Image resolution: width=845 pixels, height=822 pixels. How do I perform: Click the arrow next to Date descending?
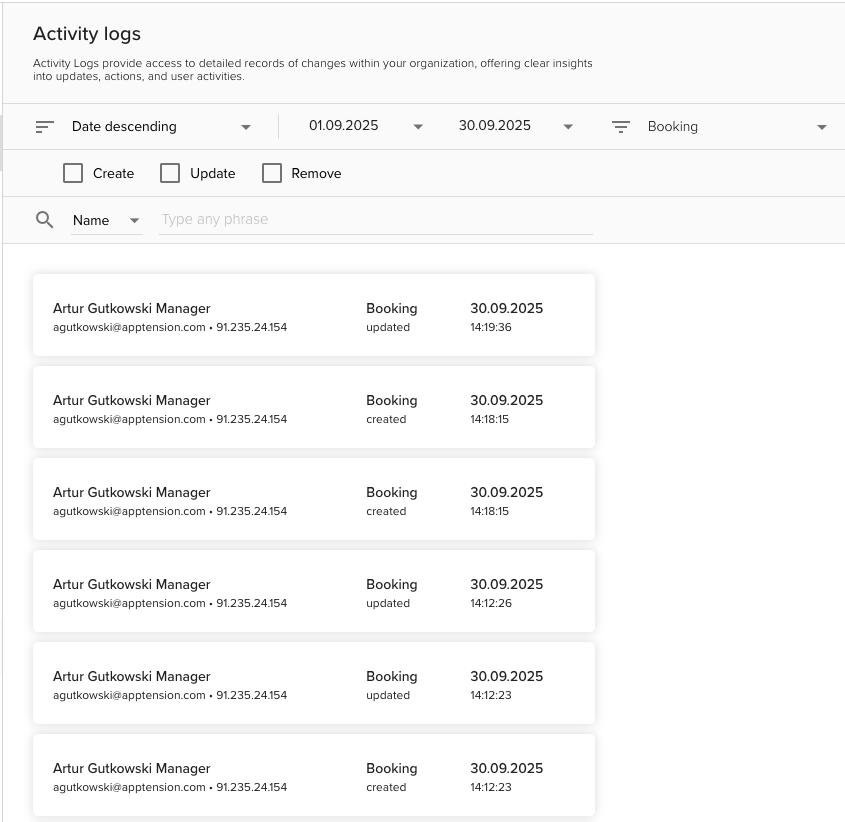pos(246,127)
